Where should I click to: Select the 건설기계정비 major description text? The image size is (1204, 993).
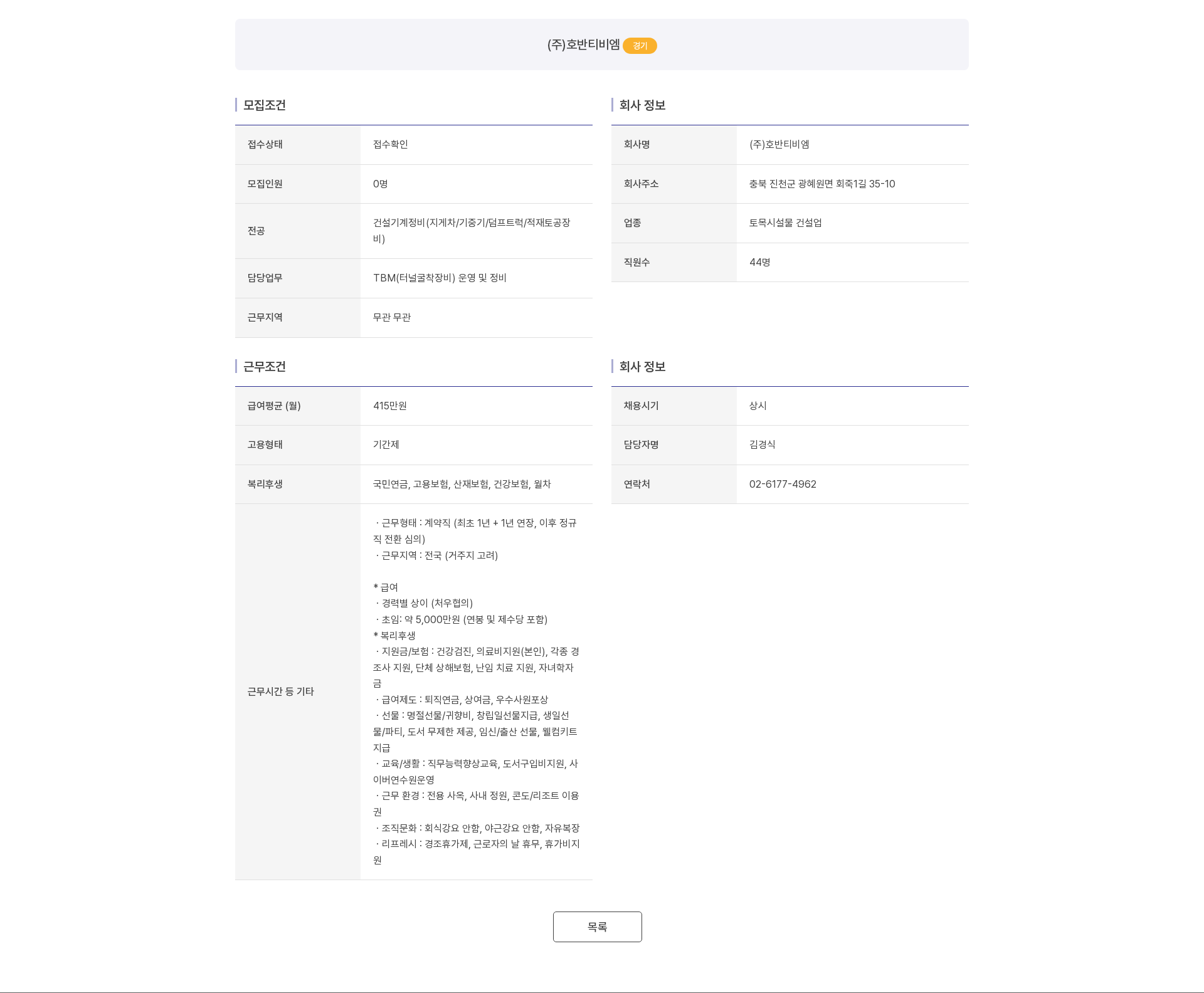point(472,231)
